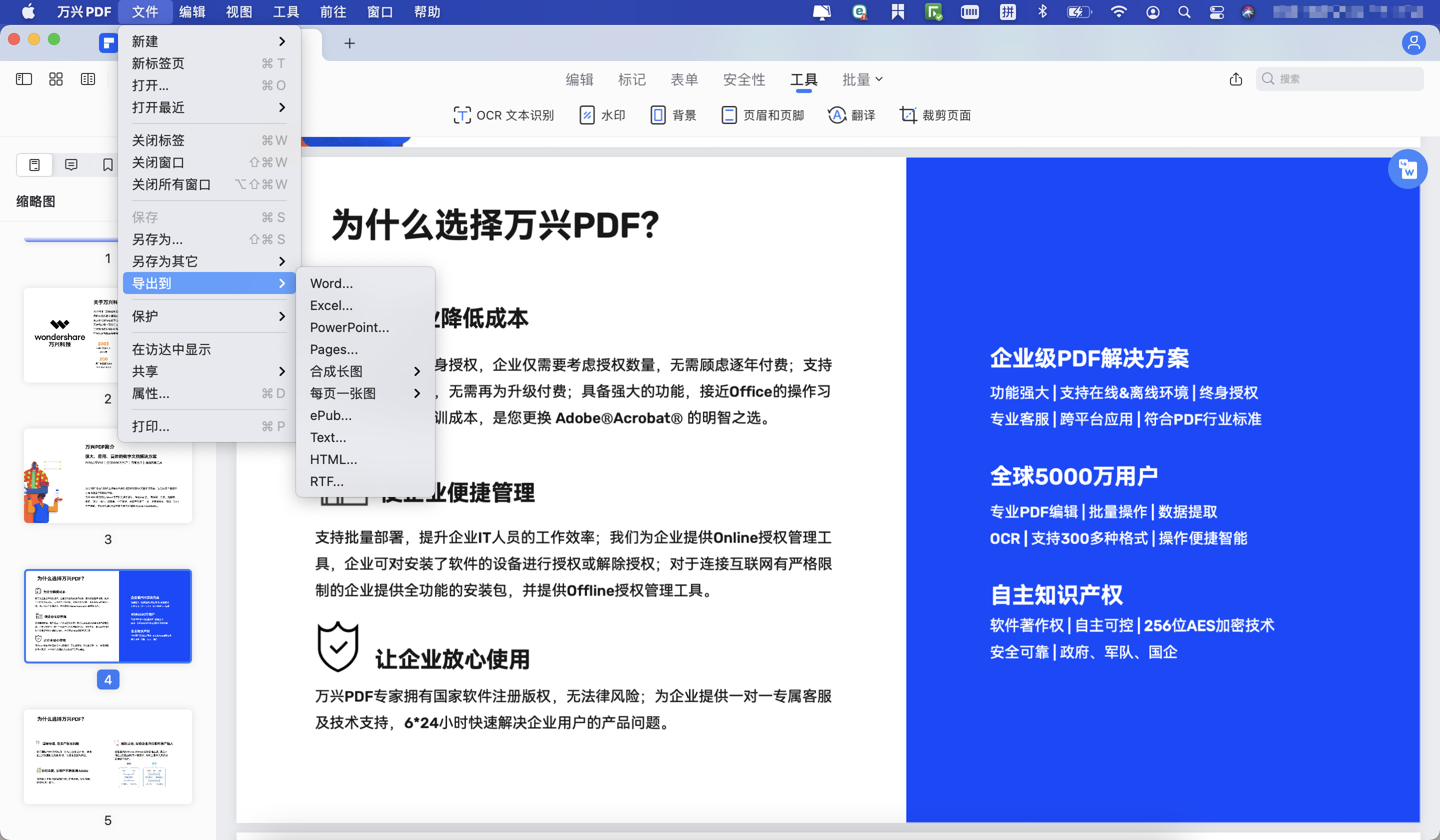The image size is (1440, 840).
Task: Open the 页眉和页脚 tool
Action: (x=763, y=115)
